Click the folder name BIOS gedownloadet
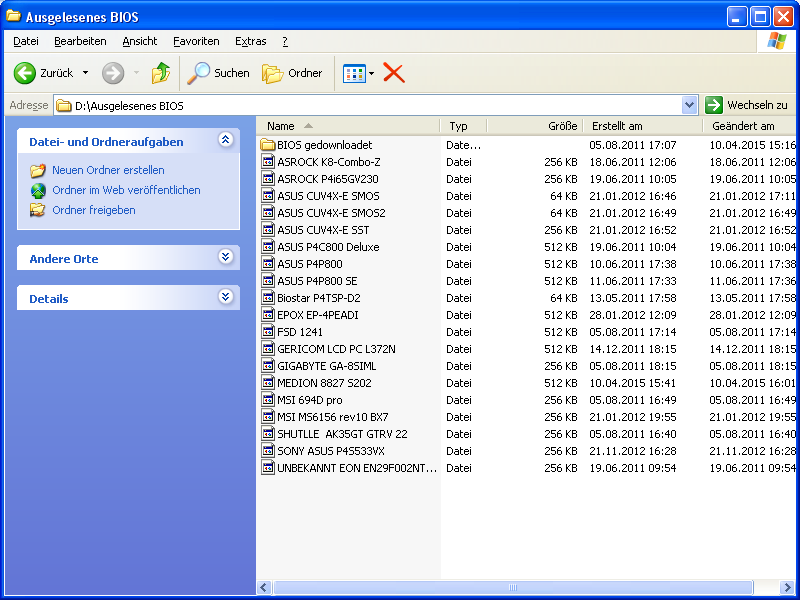Image resolution: width=800 pixels, height=600 pixels. point(324,145)
